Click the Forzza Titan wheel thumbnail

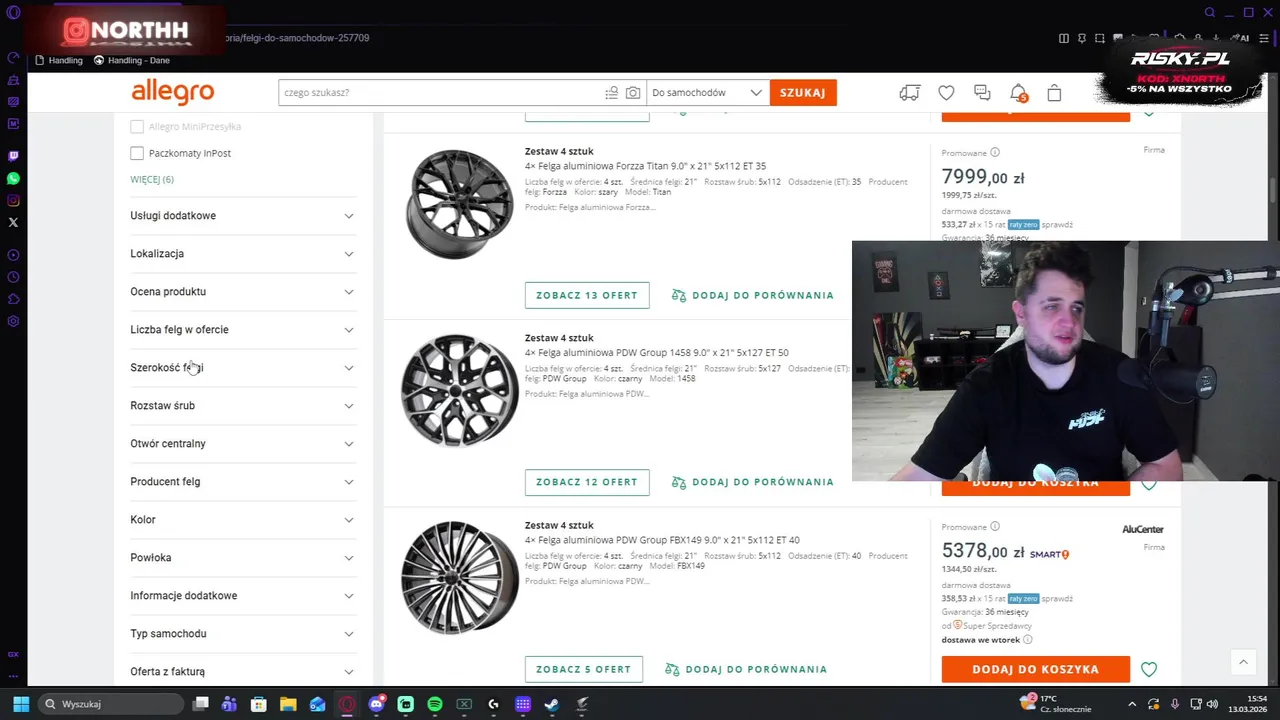point(459,203)
